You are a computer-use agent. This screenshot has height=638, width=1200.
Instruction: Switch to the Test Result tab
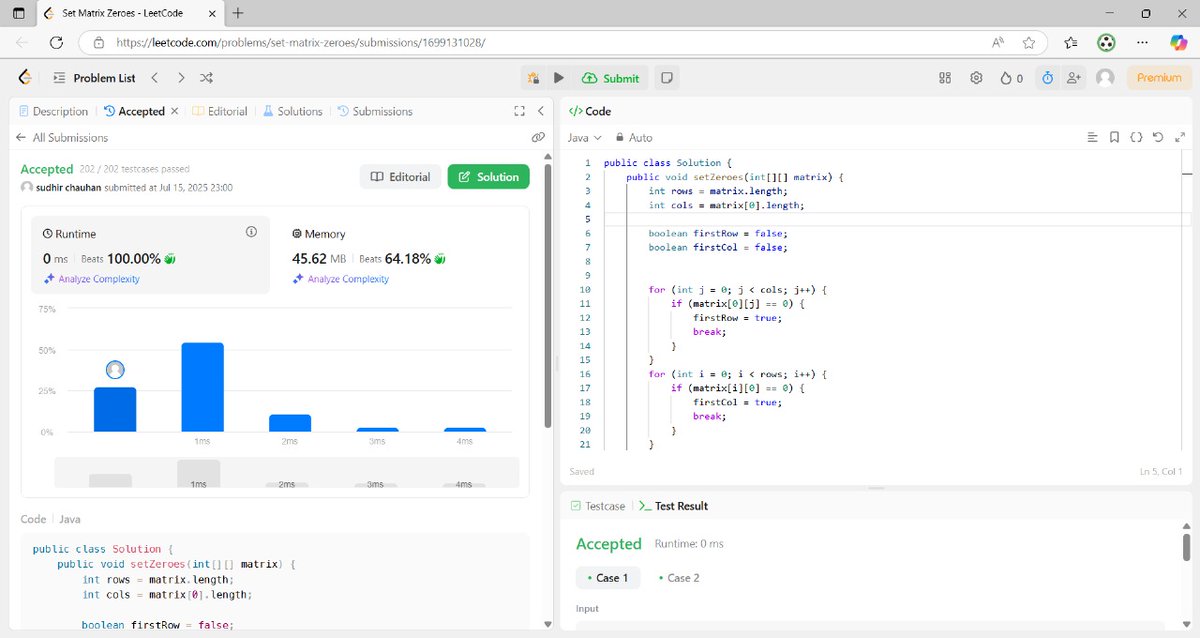point(673,506)
